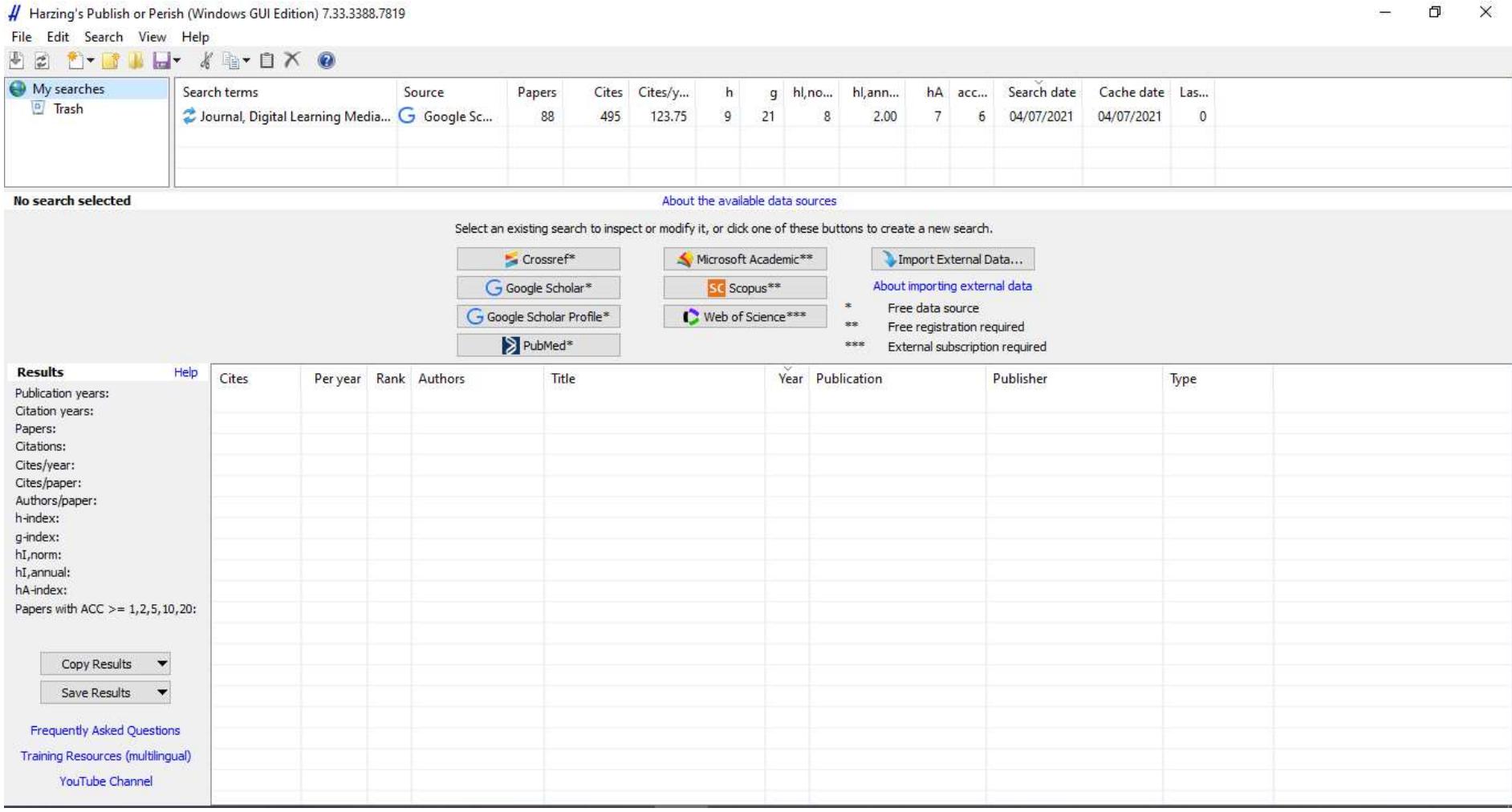This screenshot has width=1512, height=812.
Task: Click the purple floppy save icon
Action: click(161, 60)
